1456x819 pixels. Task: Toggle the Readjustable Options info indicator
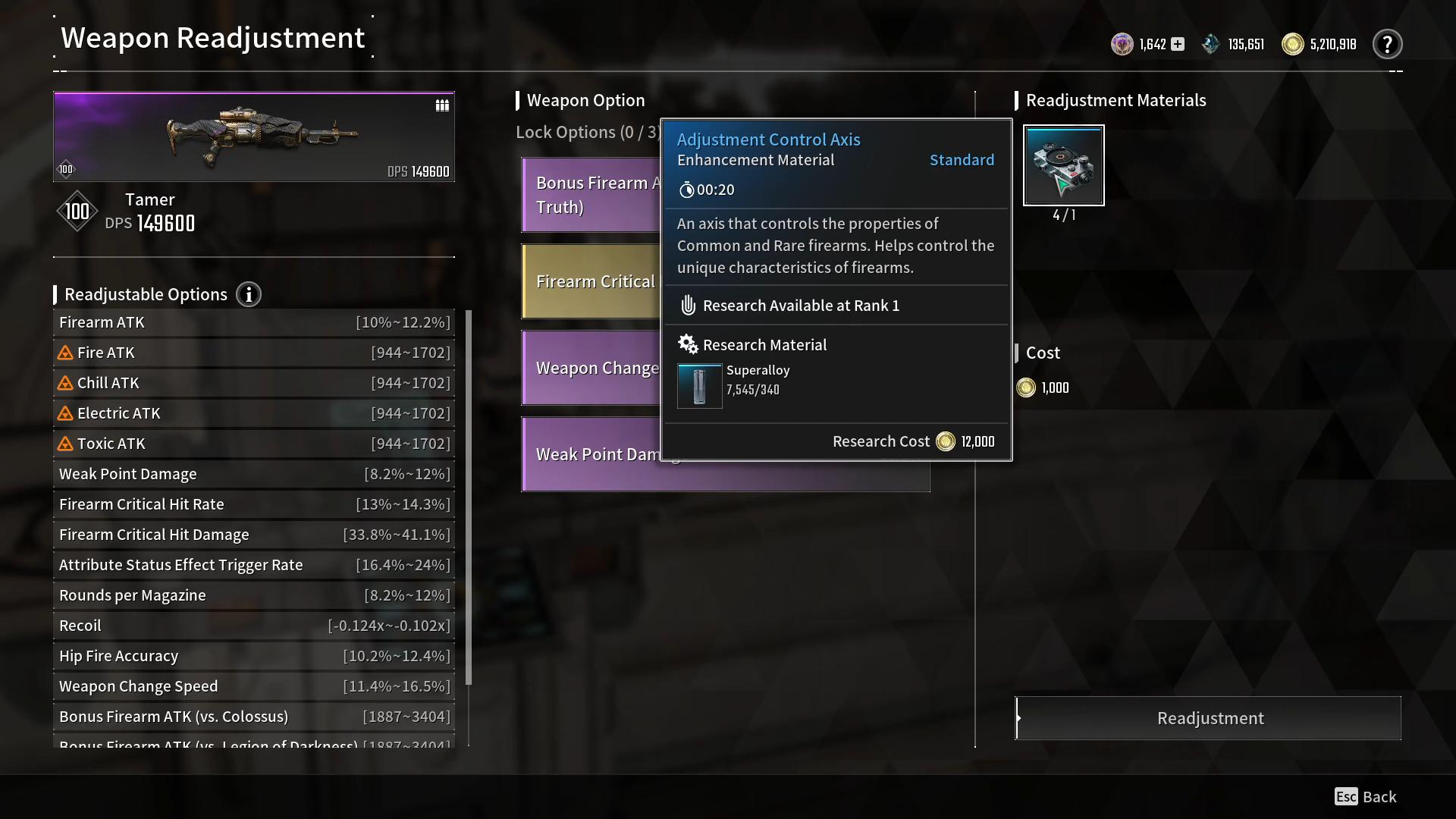click(x=247, y=294)
